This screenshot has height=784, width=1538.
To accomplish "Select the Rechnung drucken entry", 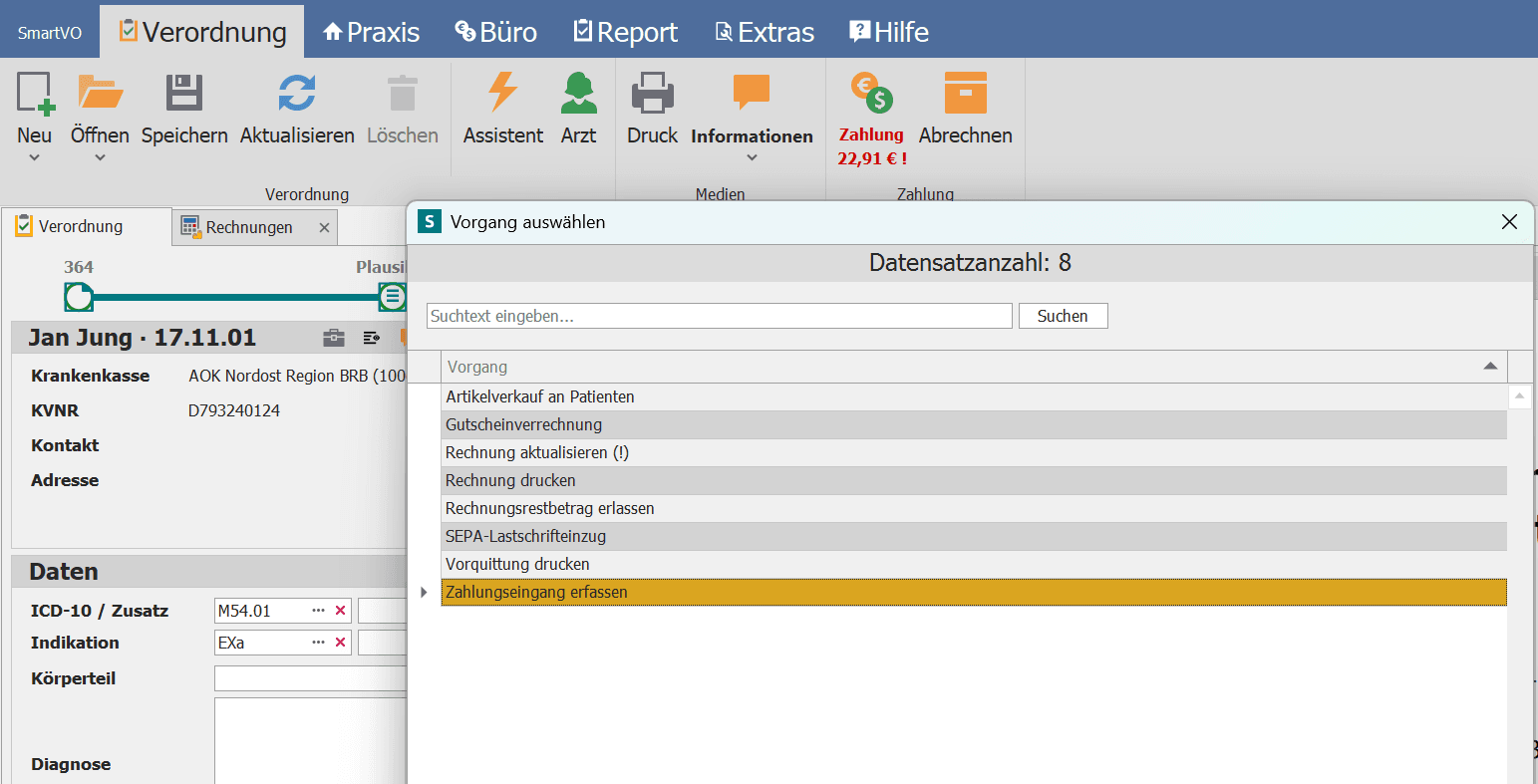I will pyautogui.click(x=974, y=480).
